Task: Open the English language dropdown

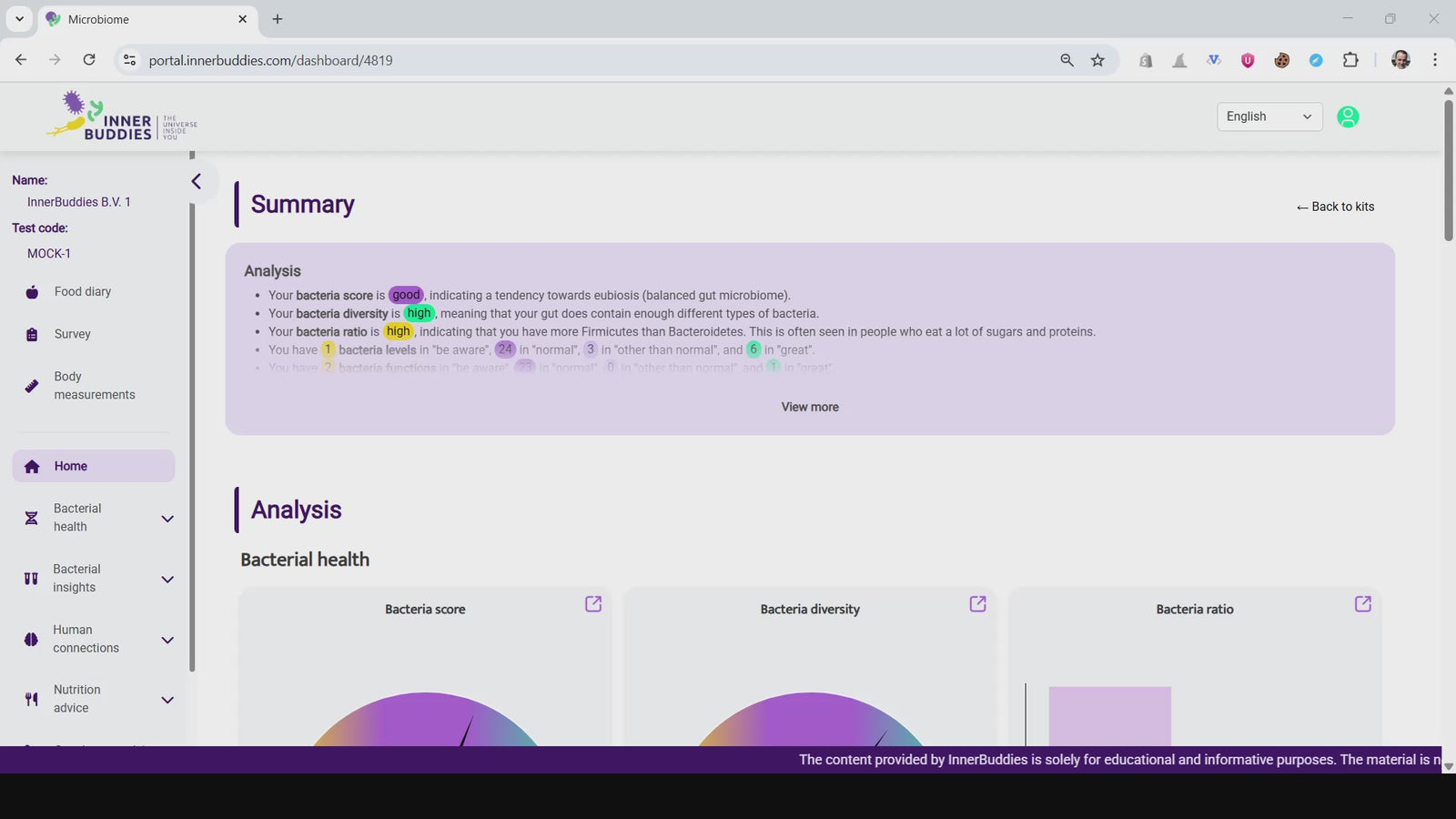Action: [1269, 116]
